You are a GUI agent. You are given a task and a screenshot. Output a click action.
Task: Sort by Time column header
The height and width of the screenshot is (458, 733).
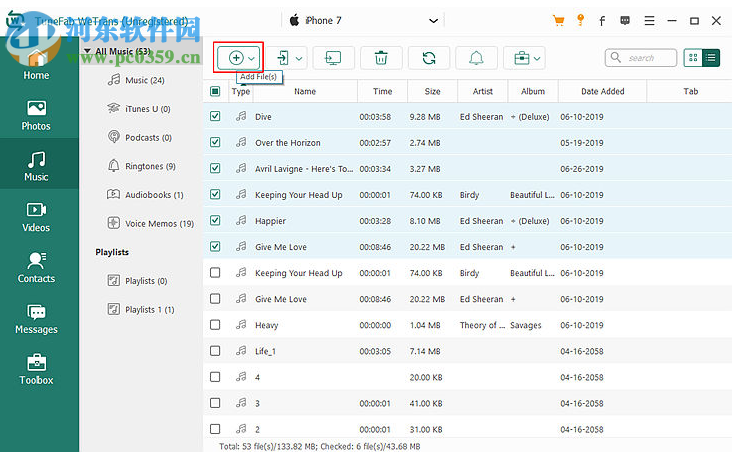382,91
